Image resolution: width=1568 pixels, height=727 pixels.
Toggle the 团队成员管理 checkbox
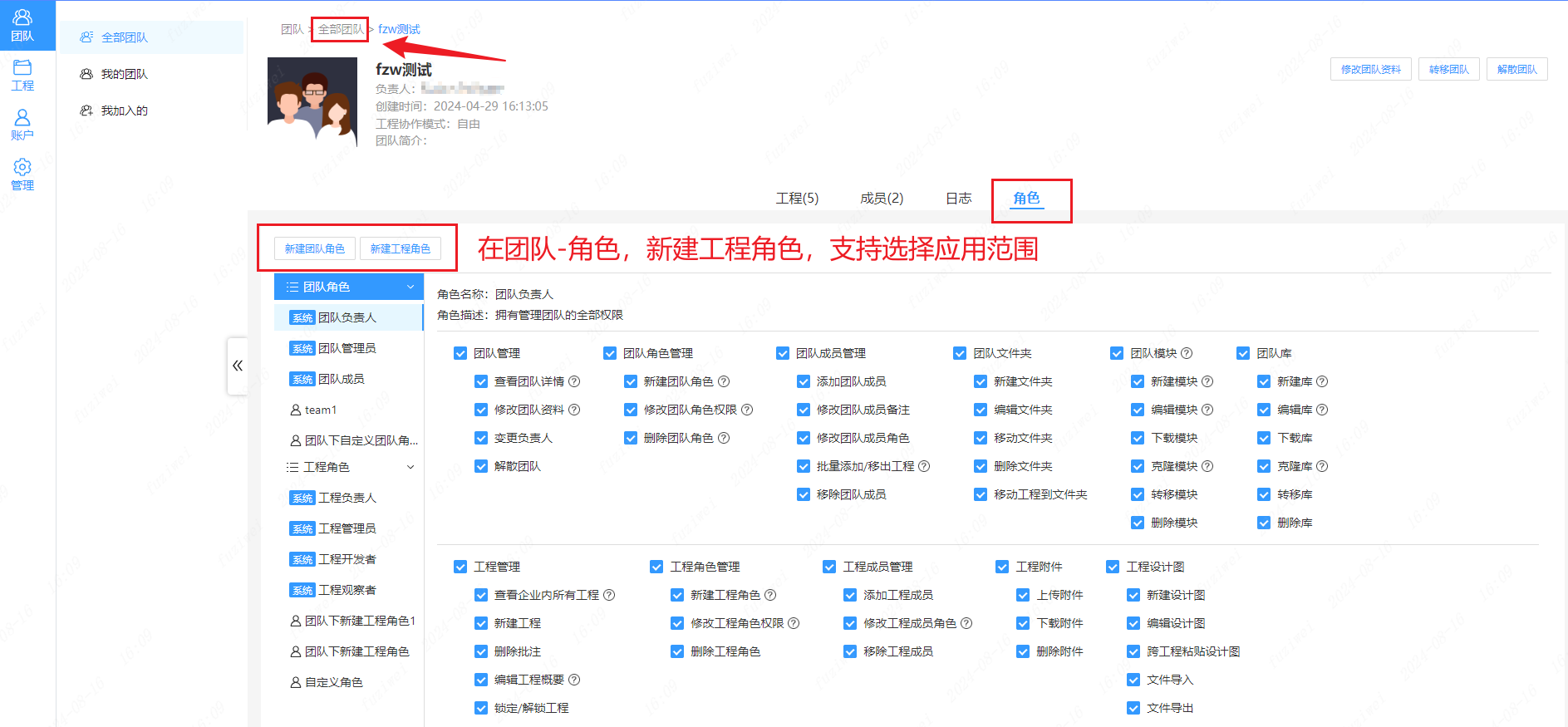(x=783, y=353)
